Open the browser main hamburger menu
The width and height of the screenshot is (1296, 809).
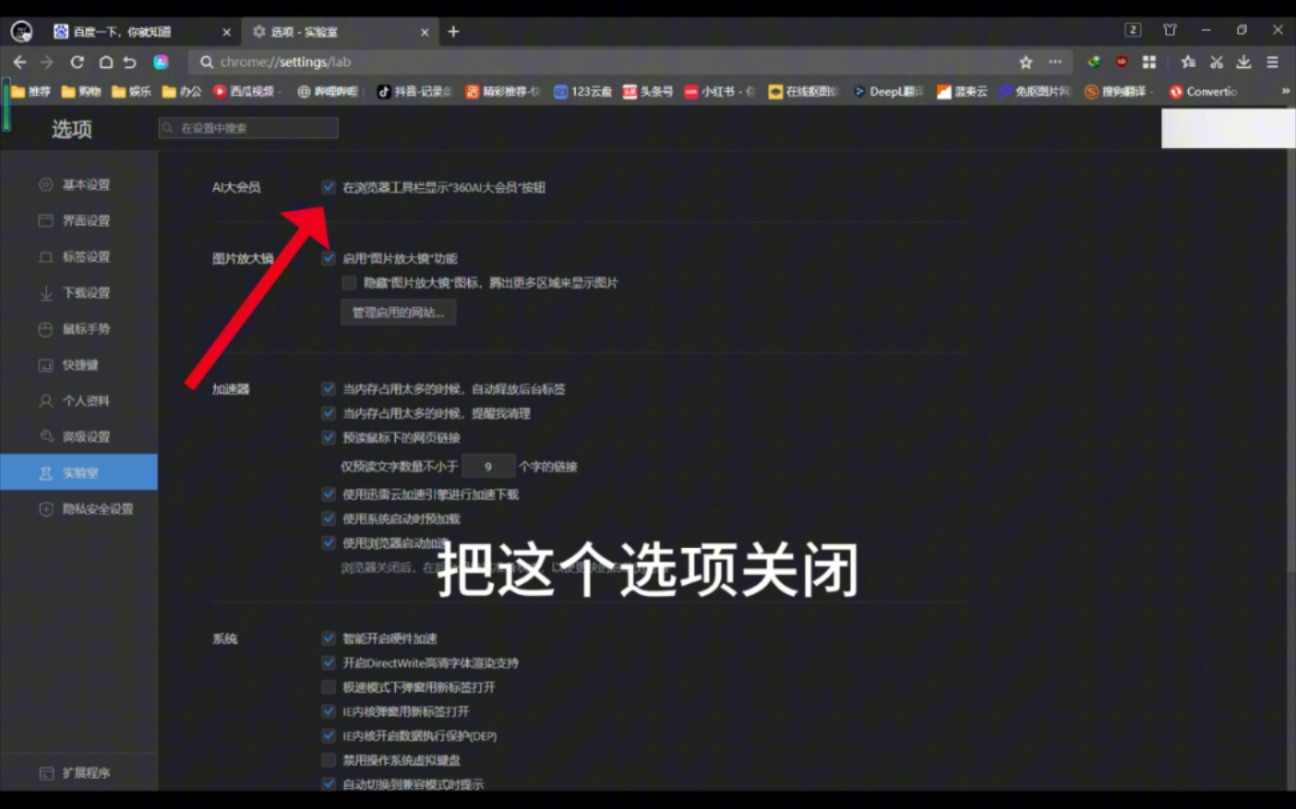[x=1272, y=62]
